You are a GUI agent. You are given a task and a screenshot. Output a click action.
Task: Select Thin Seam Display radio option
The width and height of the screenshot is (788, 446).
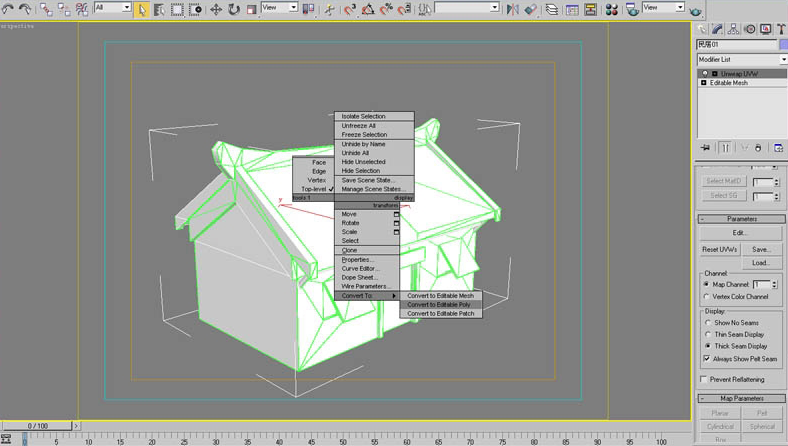[708, 334]
